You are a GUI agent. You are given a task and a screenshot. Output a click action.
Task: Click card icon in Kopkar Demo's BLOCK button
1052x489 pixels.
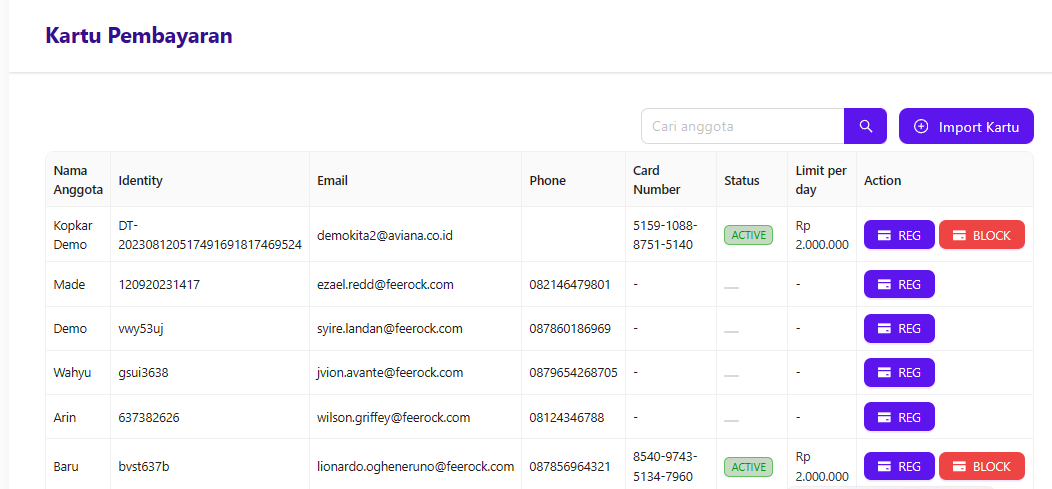[x=959, y=235]
